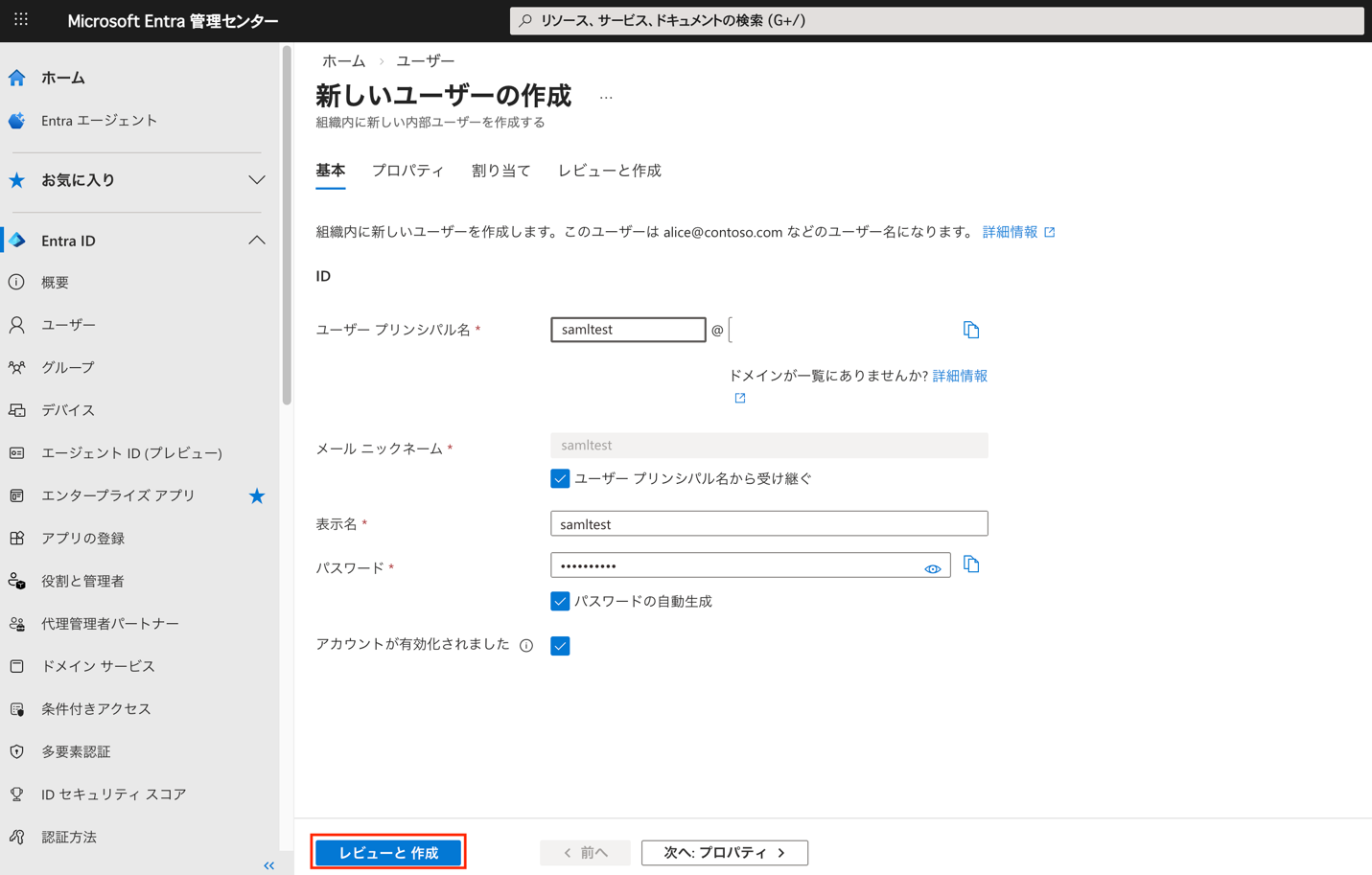Screen dimensions: 1372x875
Task: Open the 割り当て tab
Action: [x=500, y=170]
